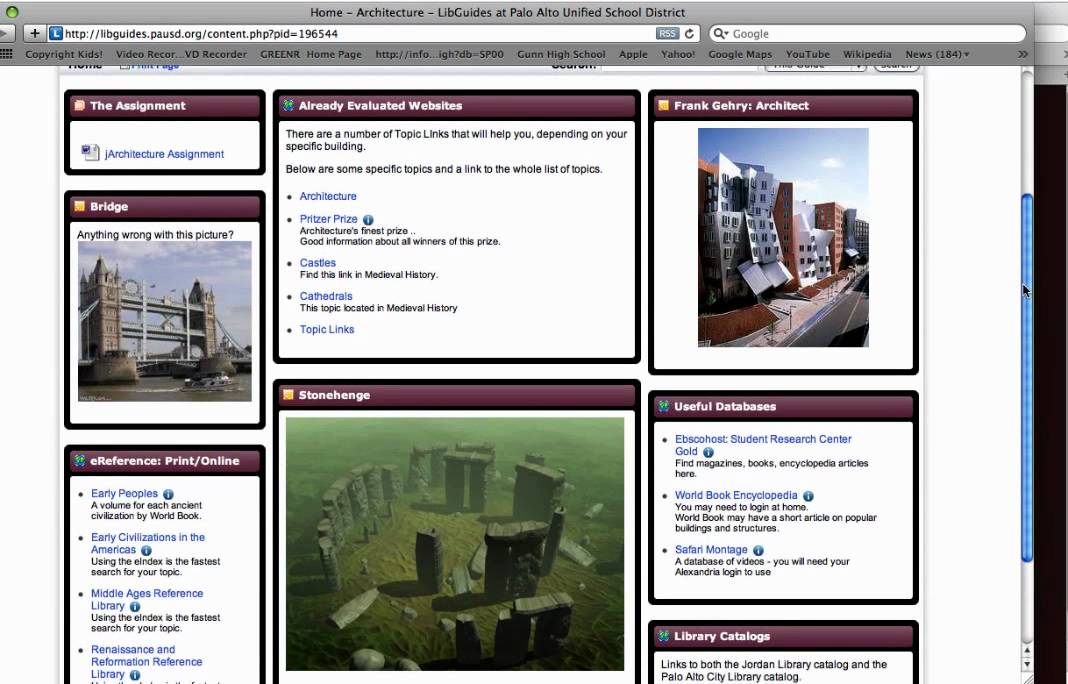Click the blue vertical scrollbar thumb
Image resolution: width=1068 pixels, height=684 pixels.
click(x=1026, y=378)
